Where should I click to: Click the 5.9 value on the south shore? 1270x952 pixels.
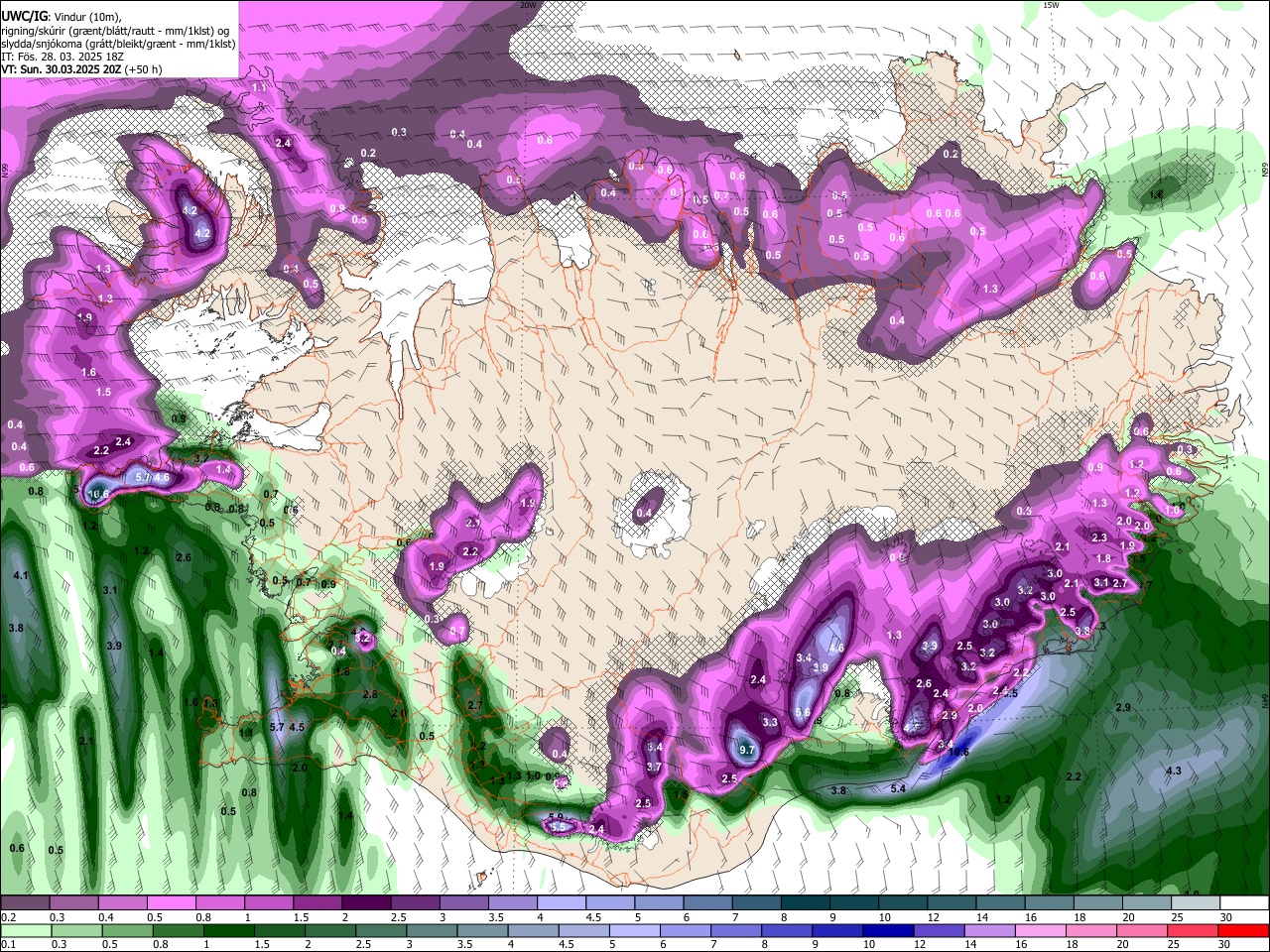tap(556, 817)
